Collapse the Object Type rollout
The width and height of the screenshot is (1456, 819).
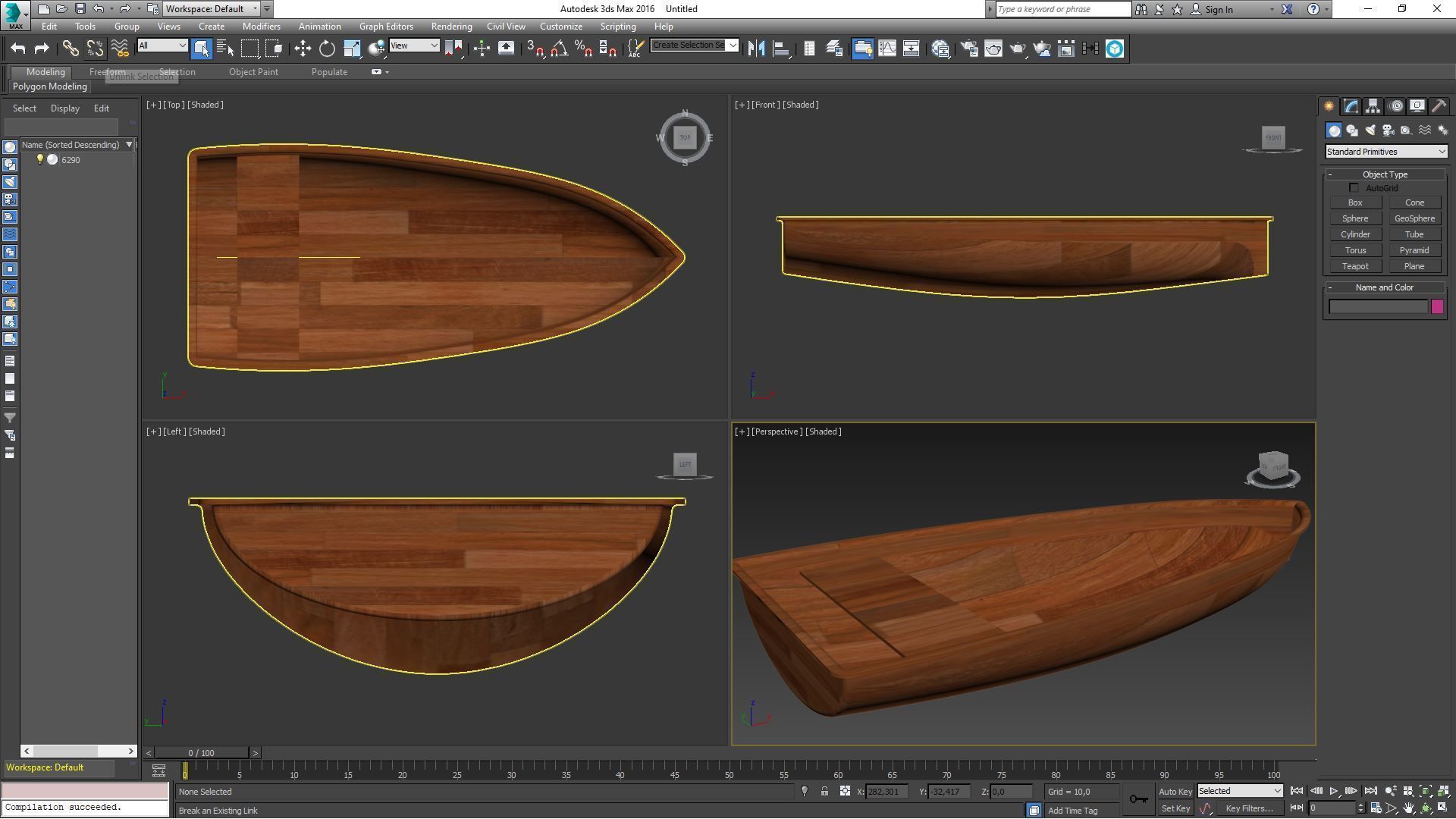1385,174
